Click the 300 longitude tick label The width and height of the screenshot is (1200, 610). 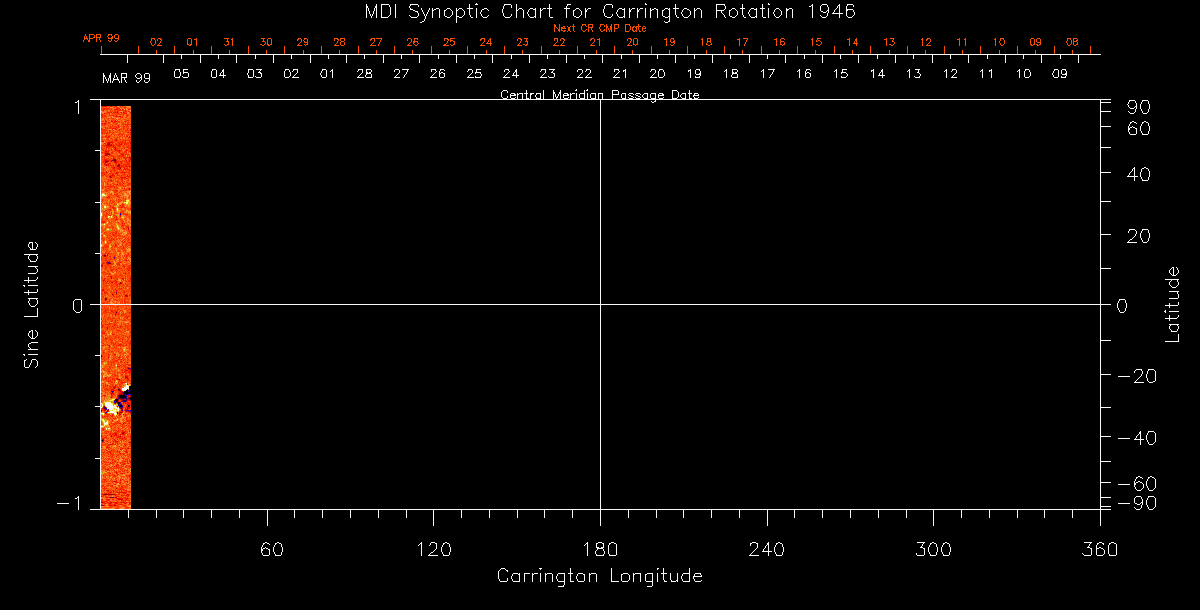click(933, 548)
